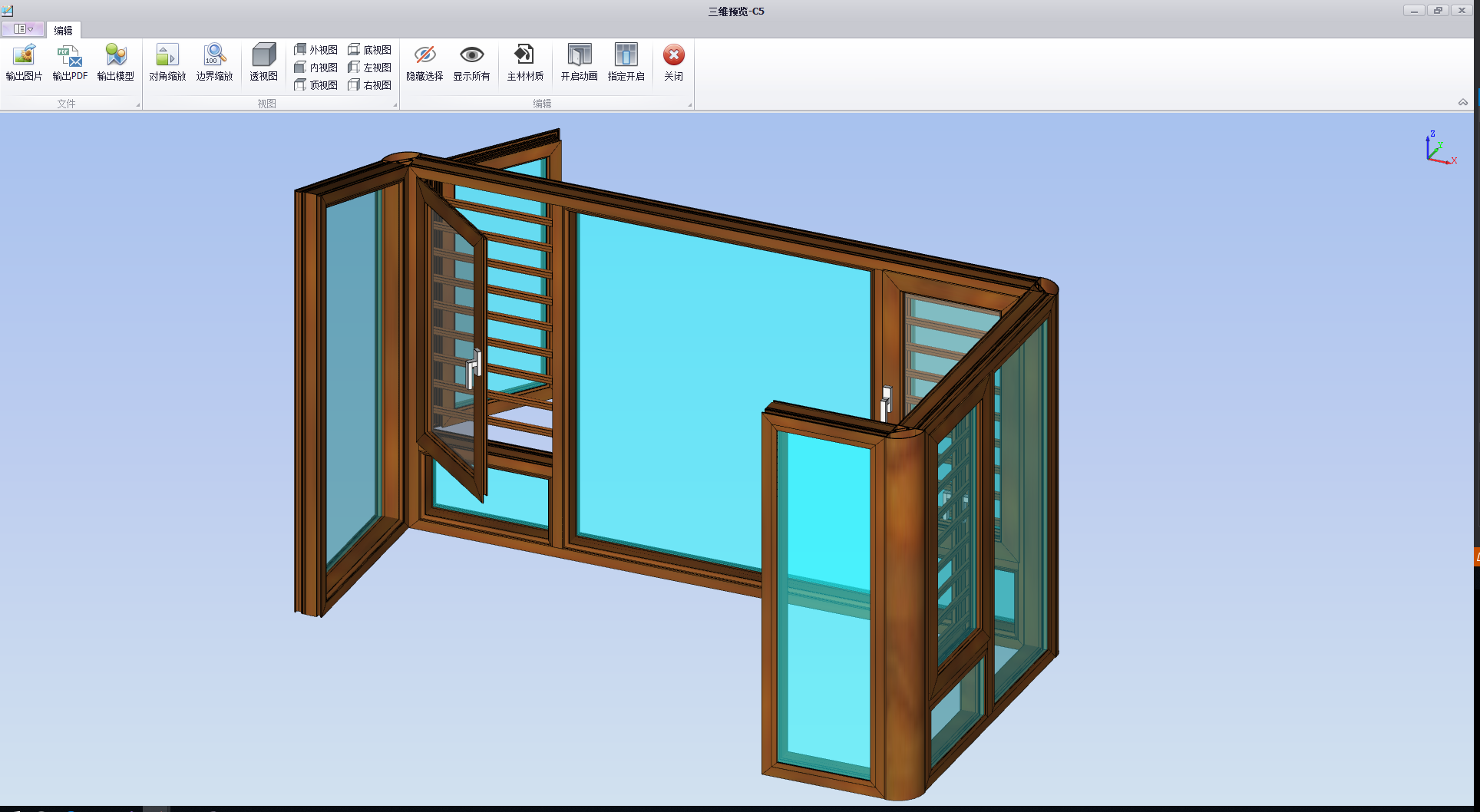1480x812 pixels.
Task: Switch to 左视图 left view
Action: click(x=370, y=68)
